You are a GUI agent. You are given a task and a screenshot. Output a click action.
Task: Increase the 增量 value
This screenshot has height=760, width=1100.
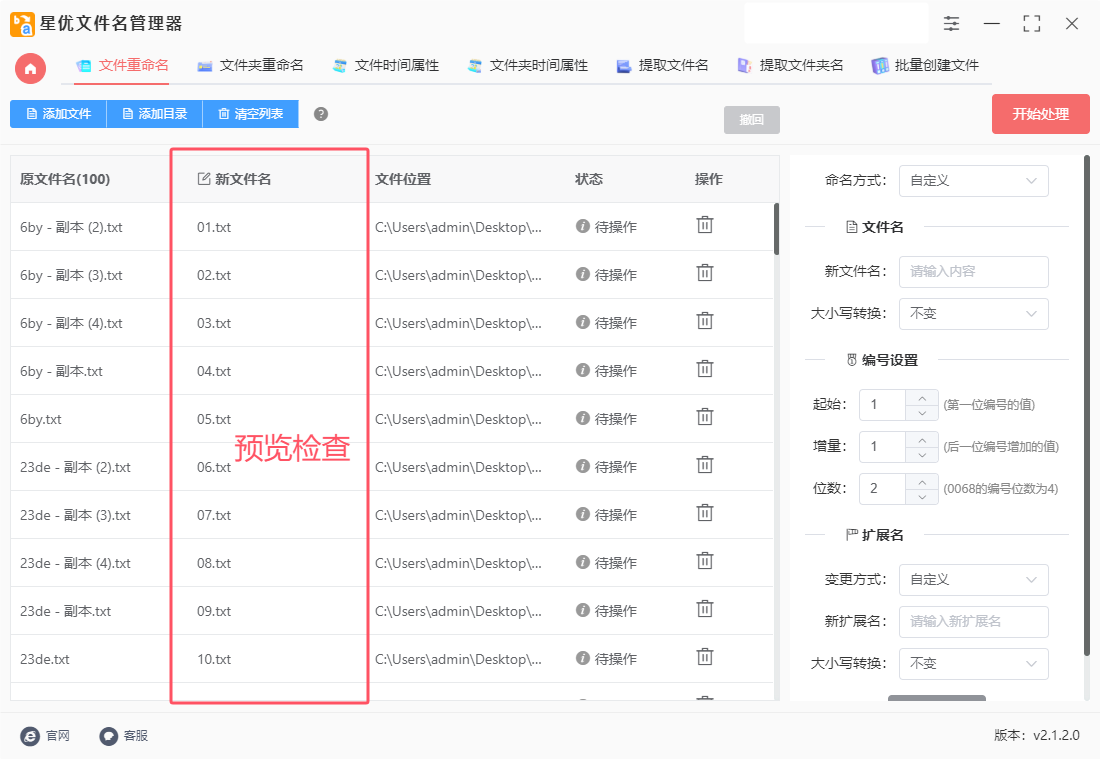coord(922,440)
